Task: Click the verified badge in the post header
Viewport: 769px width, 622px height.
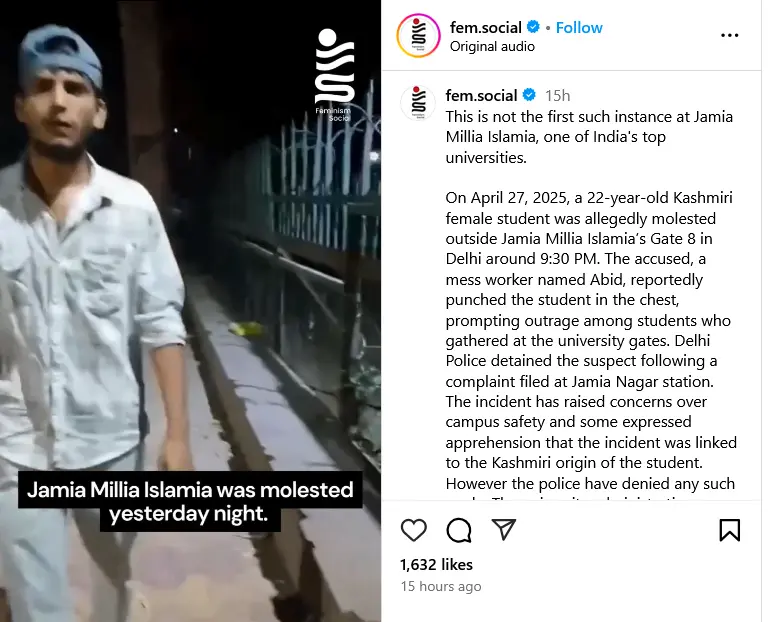Action: click(534, 27)
